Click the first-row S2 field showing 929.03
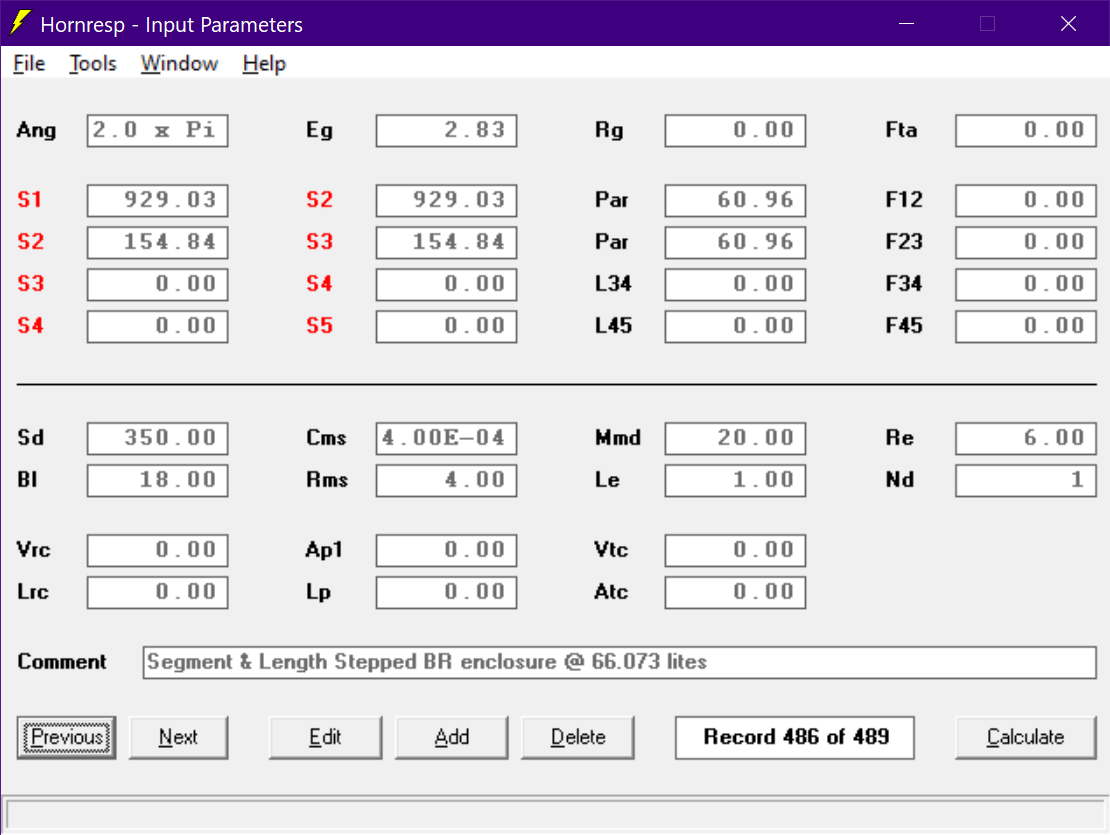This screenshot has width=1110, height=835. click(x=447, y=200)
